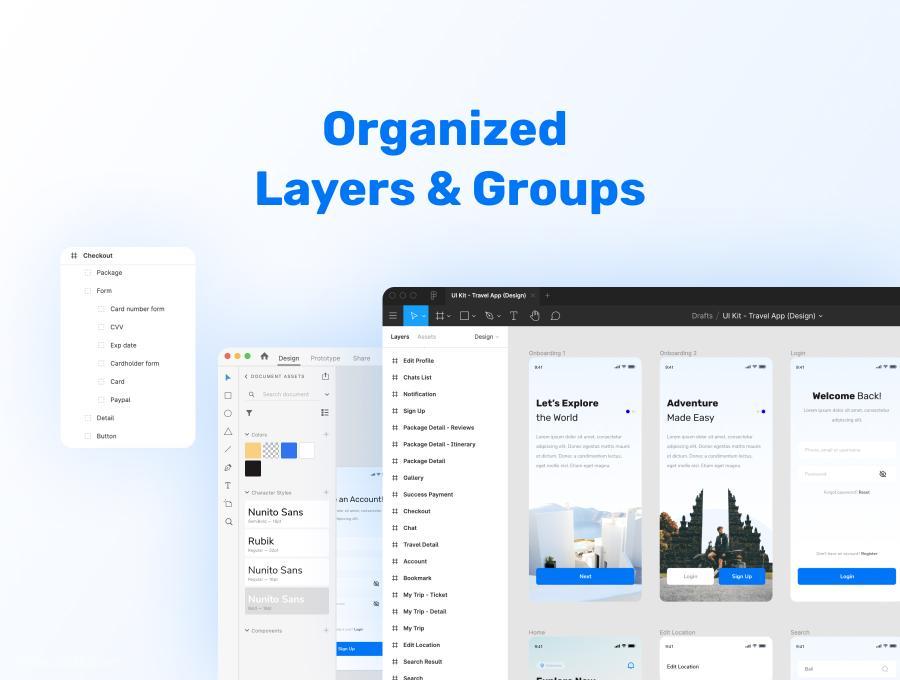The image size is (900, 680).
Task: Toggle the password visibility eye icon
Action: pyautogui.click(x=883, y=474)
